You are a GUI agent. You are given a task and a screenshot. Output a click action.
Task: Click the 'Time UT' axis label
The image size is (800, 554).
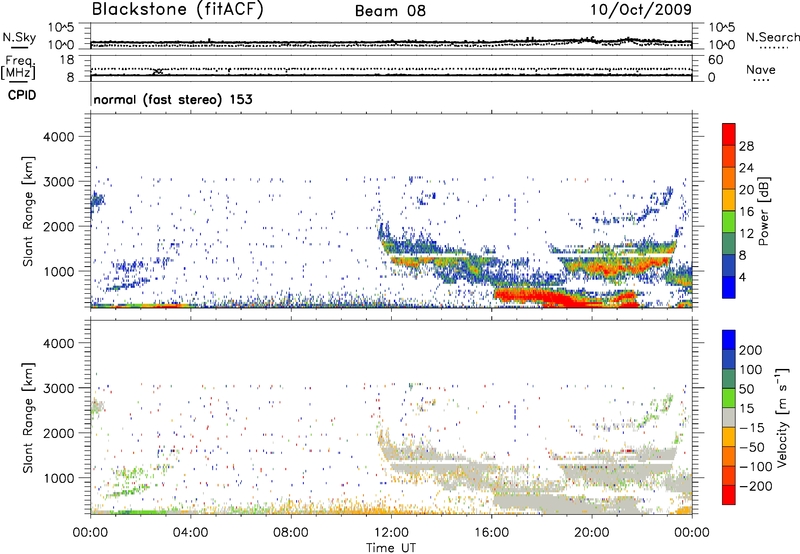pos(391,548)
